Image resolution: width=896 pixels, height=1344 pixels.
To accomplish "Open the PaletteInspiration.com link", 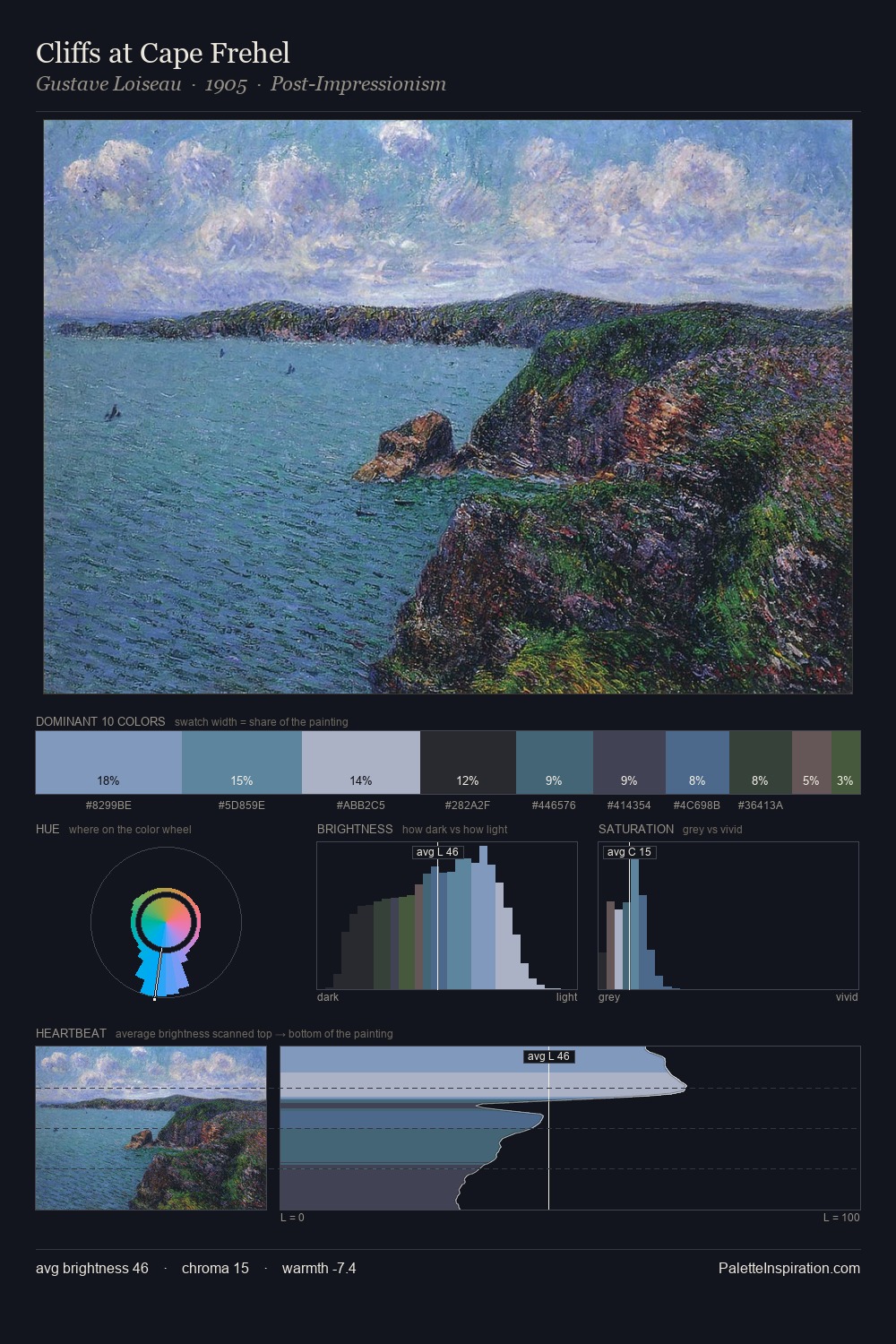I will (789, 1268).
